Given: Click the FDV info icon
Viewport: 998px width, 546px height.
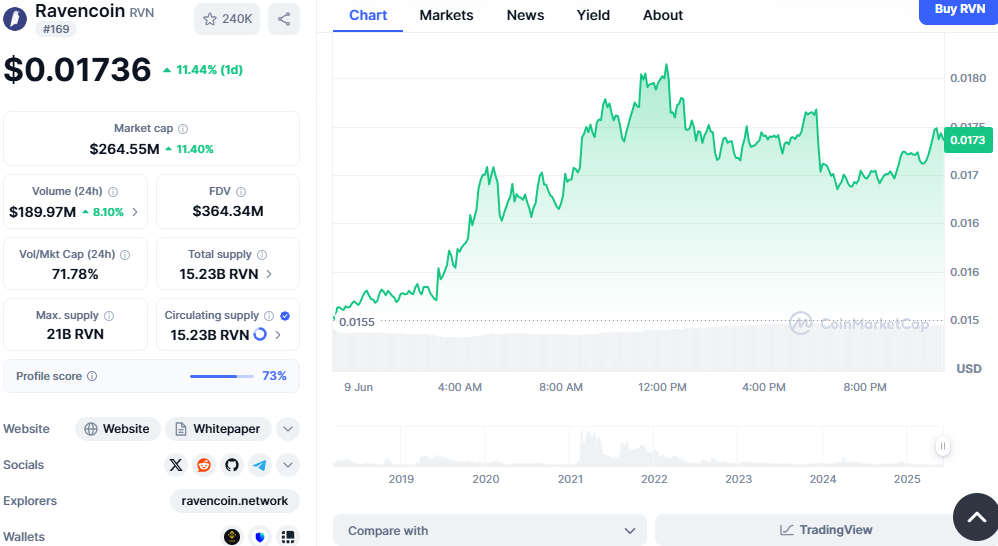Looking at the screenshot, I should [241, 192].
